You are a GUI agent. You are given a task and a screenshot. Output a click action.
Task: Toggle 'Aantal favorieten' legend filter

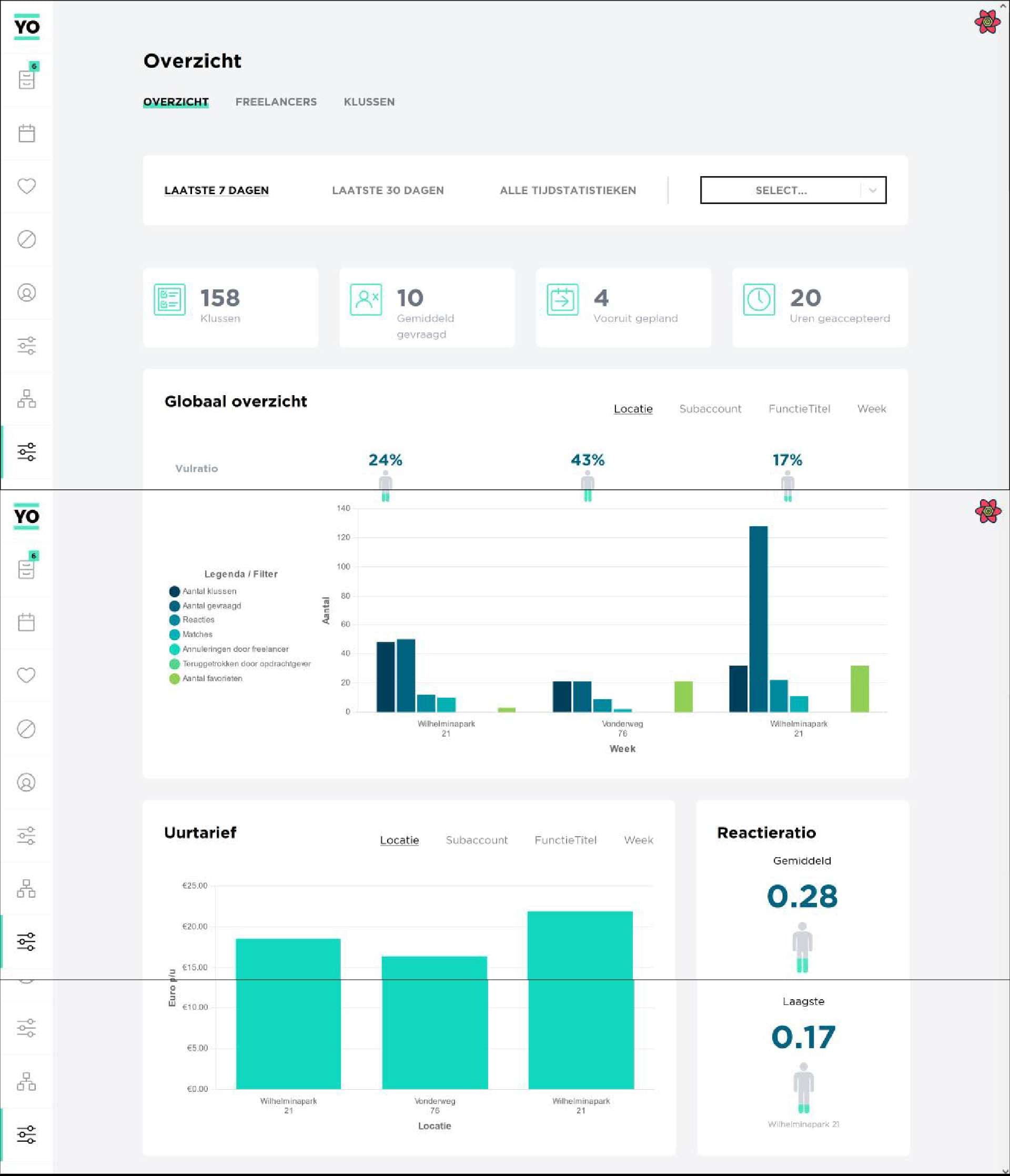coord(211,678)
